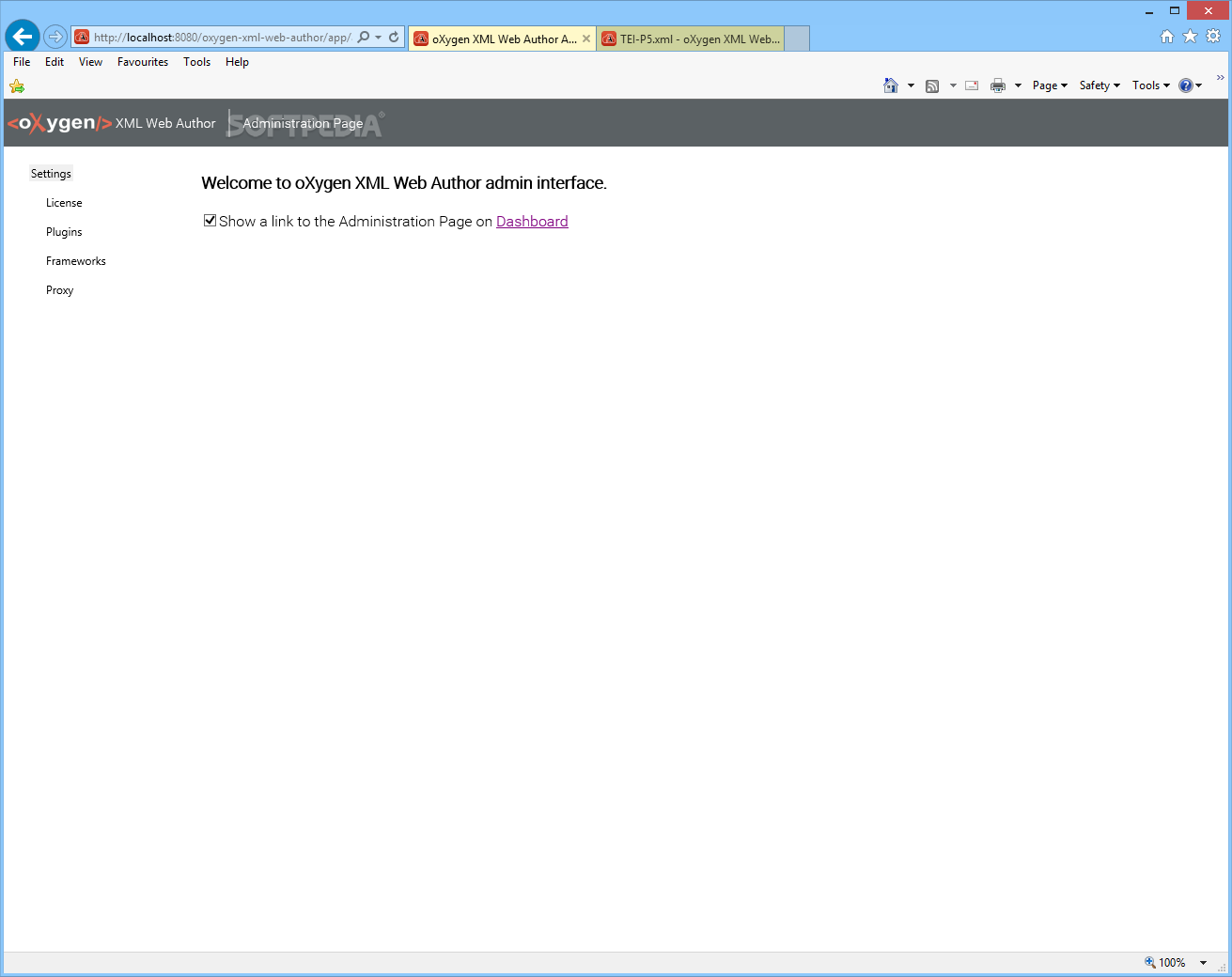Open address bar autocomplete dropdown arrow
This screenshot has height=977, width=1232.
[379, 38]
